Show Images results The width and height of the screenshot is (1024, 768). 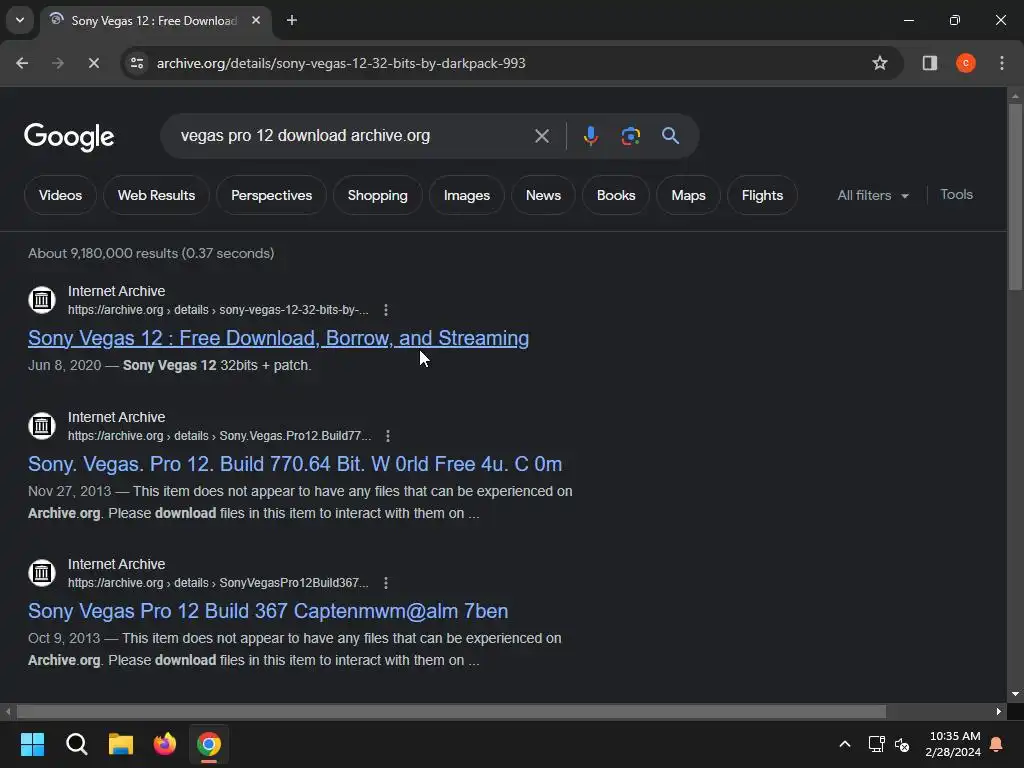(466, 195)
